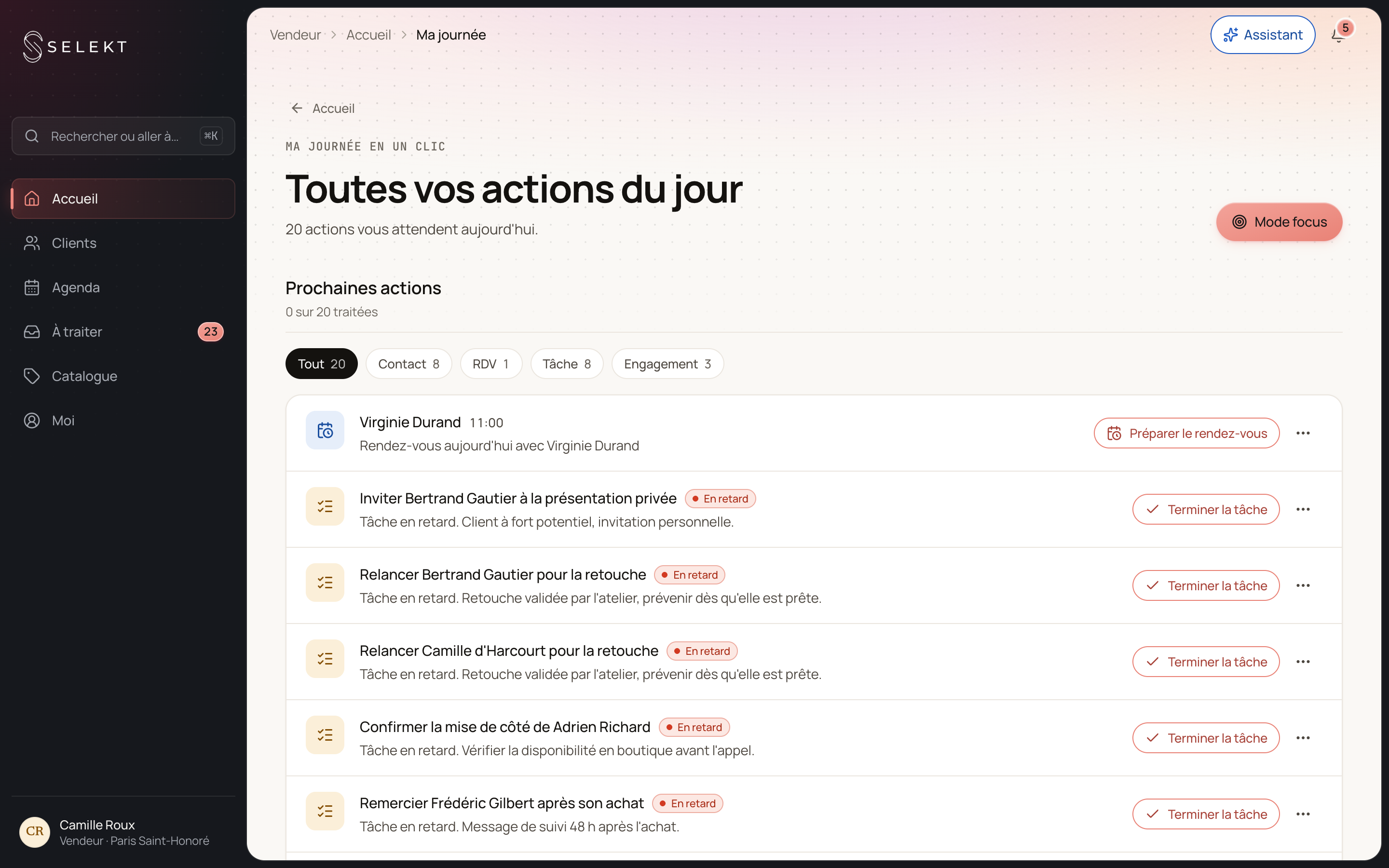
Task: Filter by RDV 1
Action: coord(491,364)
